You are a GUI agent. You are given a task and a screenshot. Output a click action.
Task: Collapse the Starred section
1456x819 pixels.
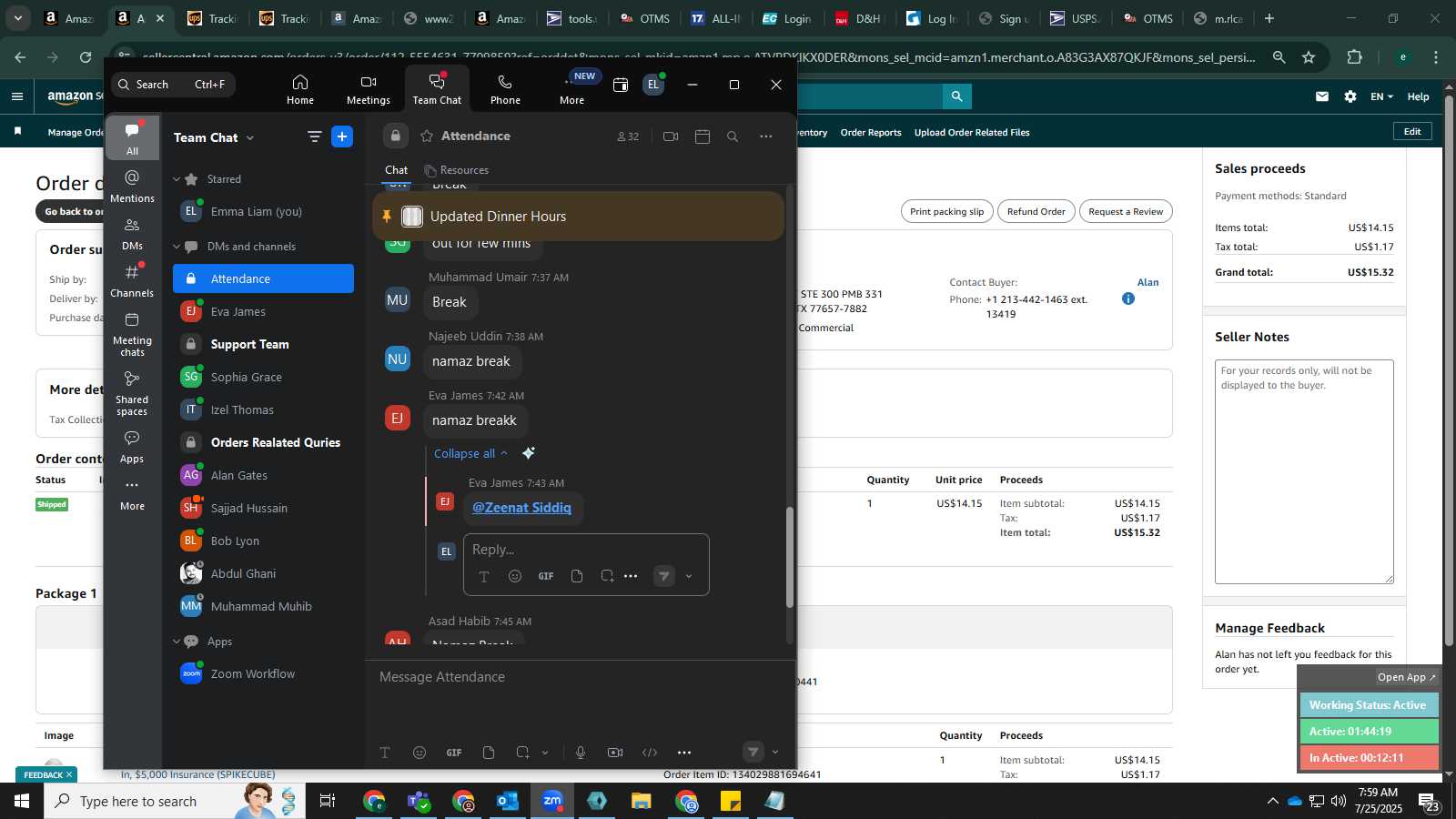[x=177, y=179]
